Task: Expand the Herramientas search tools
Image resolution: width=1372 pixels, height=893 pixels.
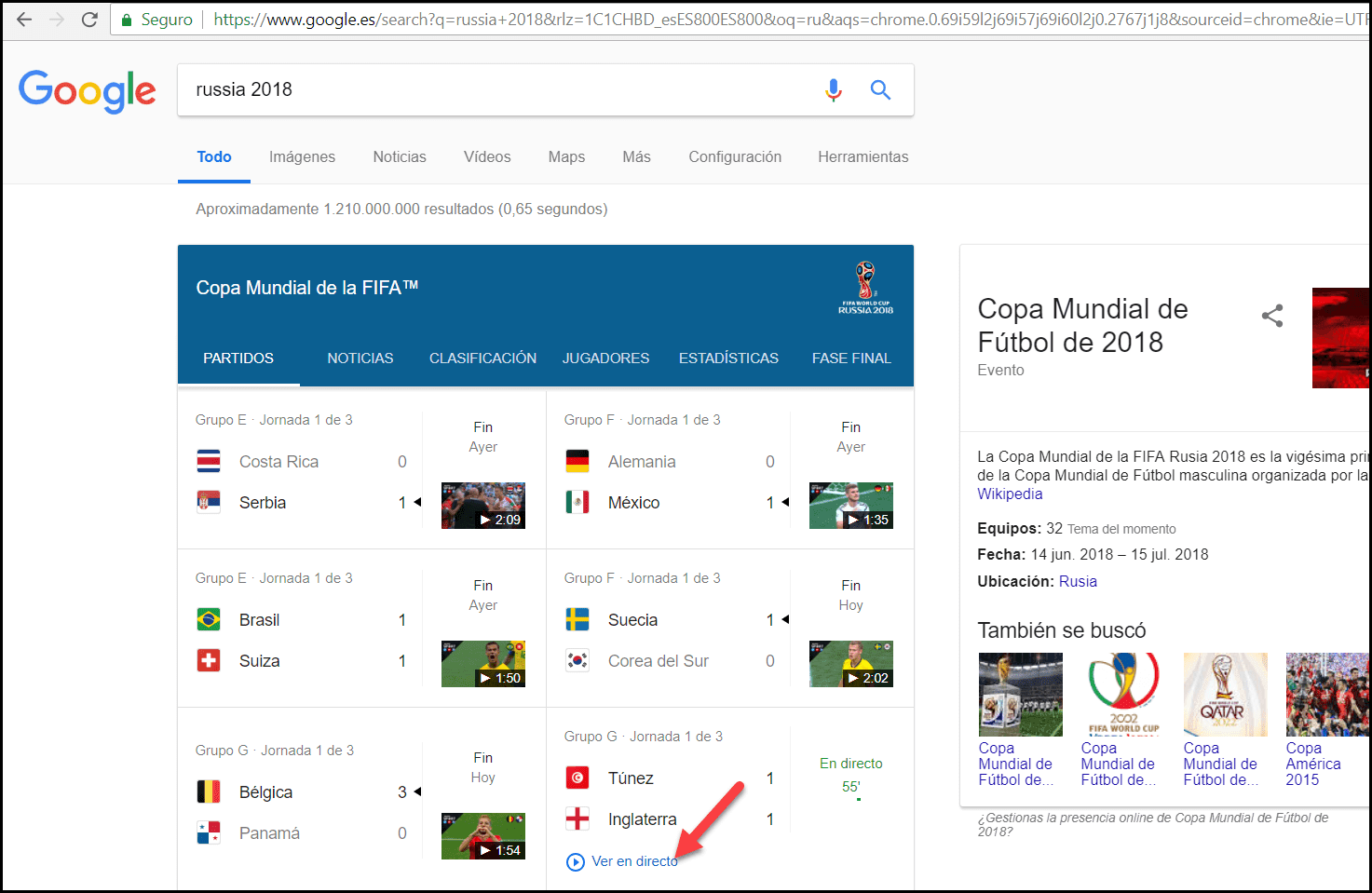Action: (863, 156)
